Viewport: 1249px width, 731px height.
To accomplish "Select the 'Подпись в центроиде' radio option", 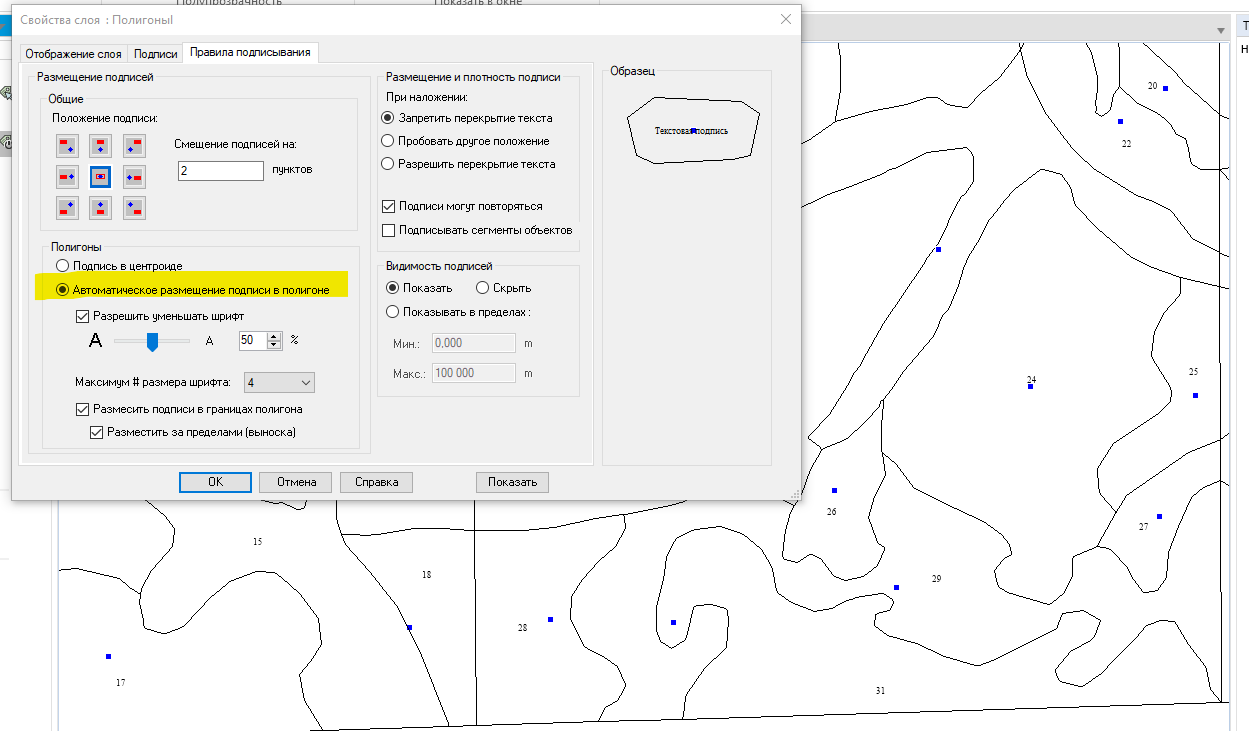I will click(x=63, y=266).
